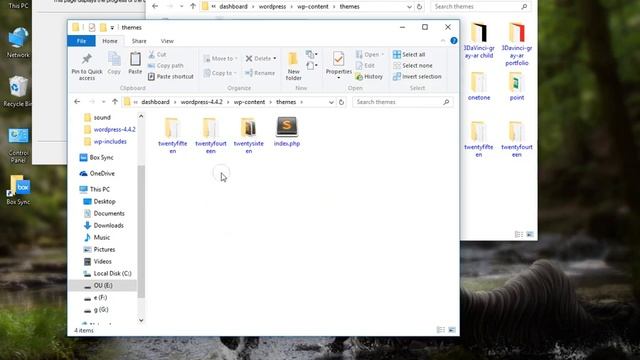The width and height of the screenshot is (640, 360).
Task: Open address bar history dropdown in front window
Action: pyautogui.click(x=331, y=102)
